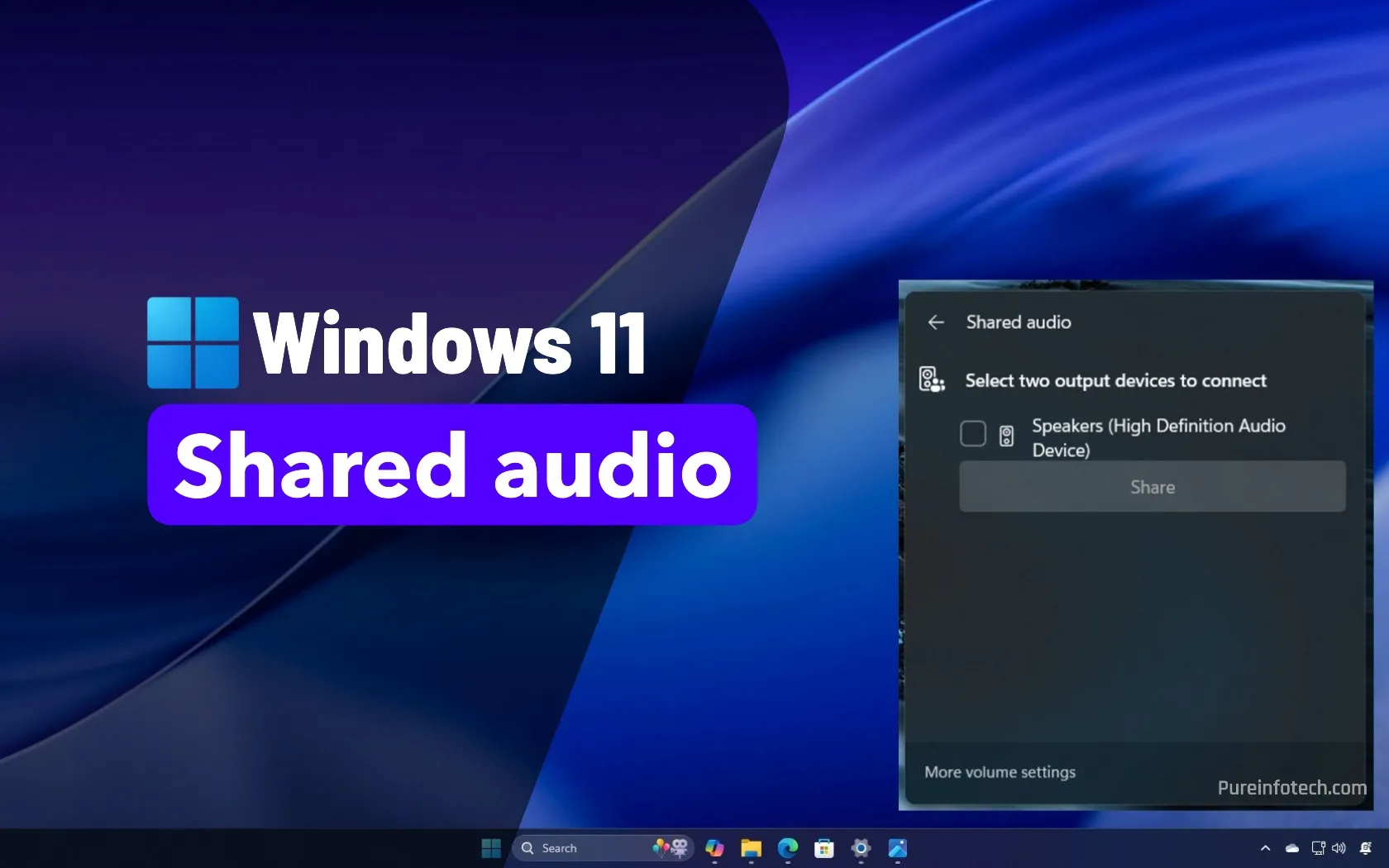
Task: Open the network status tray icon
Action: (1318, 848)
